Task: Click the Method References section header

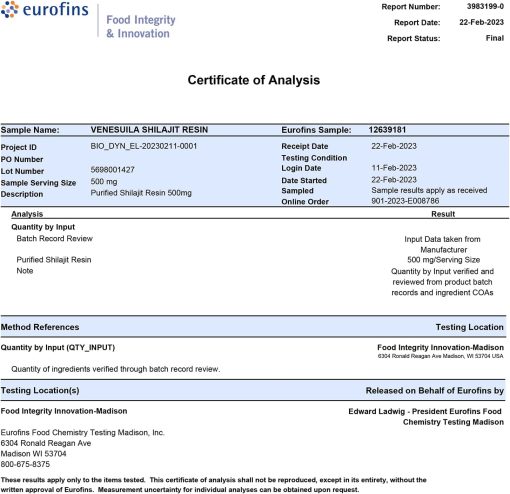Action: 40,327
